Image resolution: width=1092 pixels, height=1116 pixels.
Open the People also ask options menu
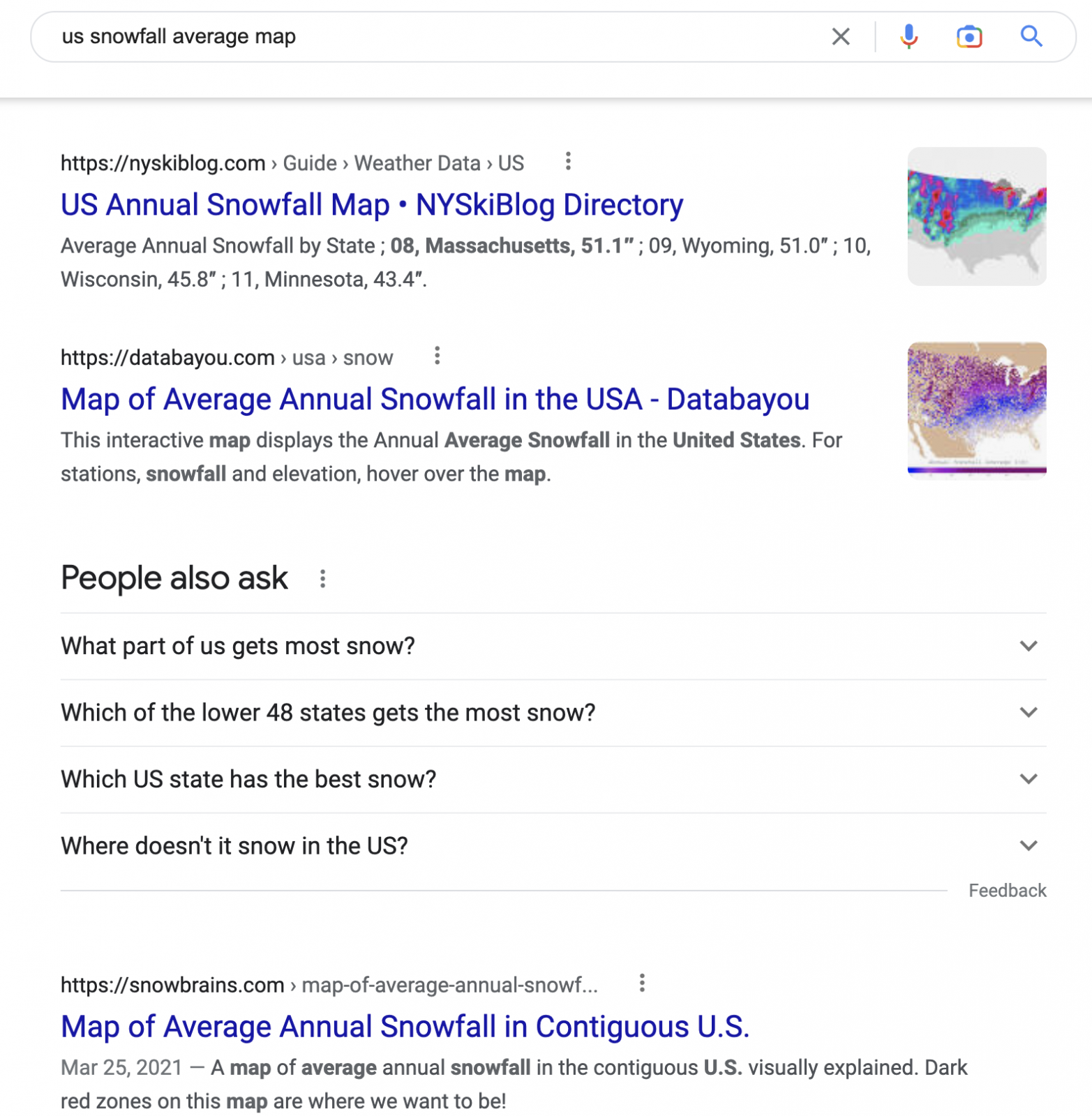point(322,578)
